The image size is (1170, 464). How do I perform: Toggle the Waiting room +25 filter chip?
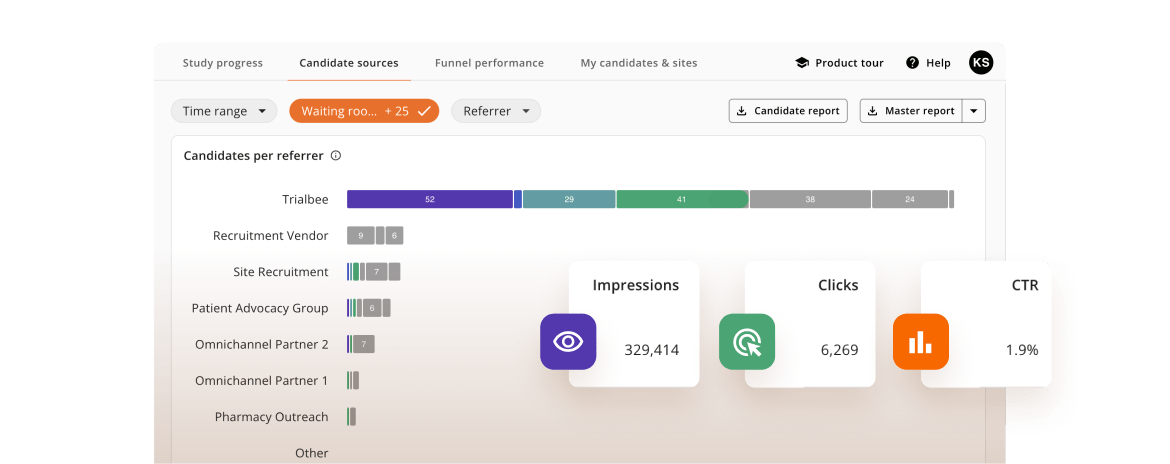coord(364,111)
